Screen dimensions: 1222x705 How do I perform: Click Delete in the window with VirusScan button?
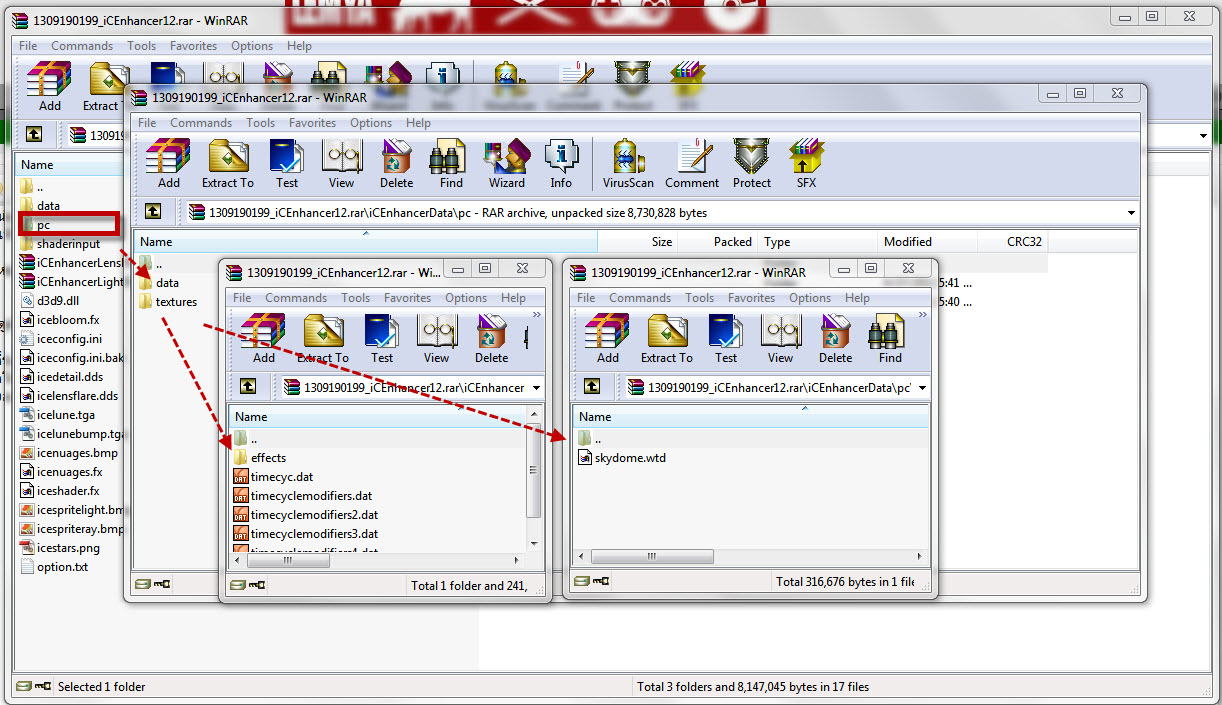pos(396,163)
